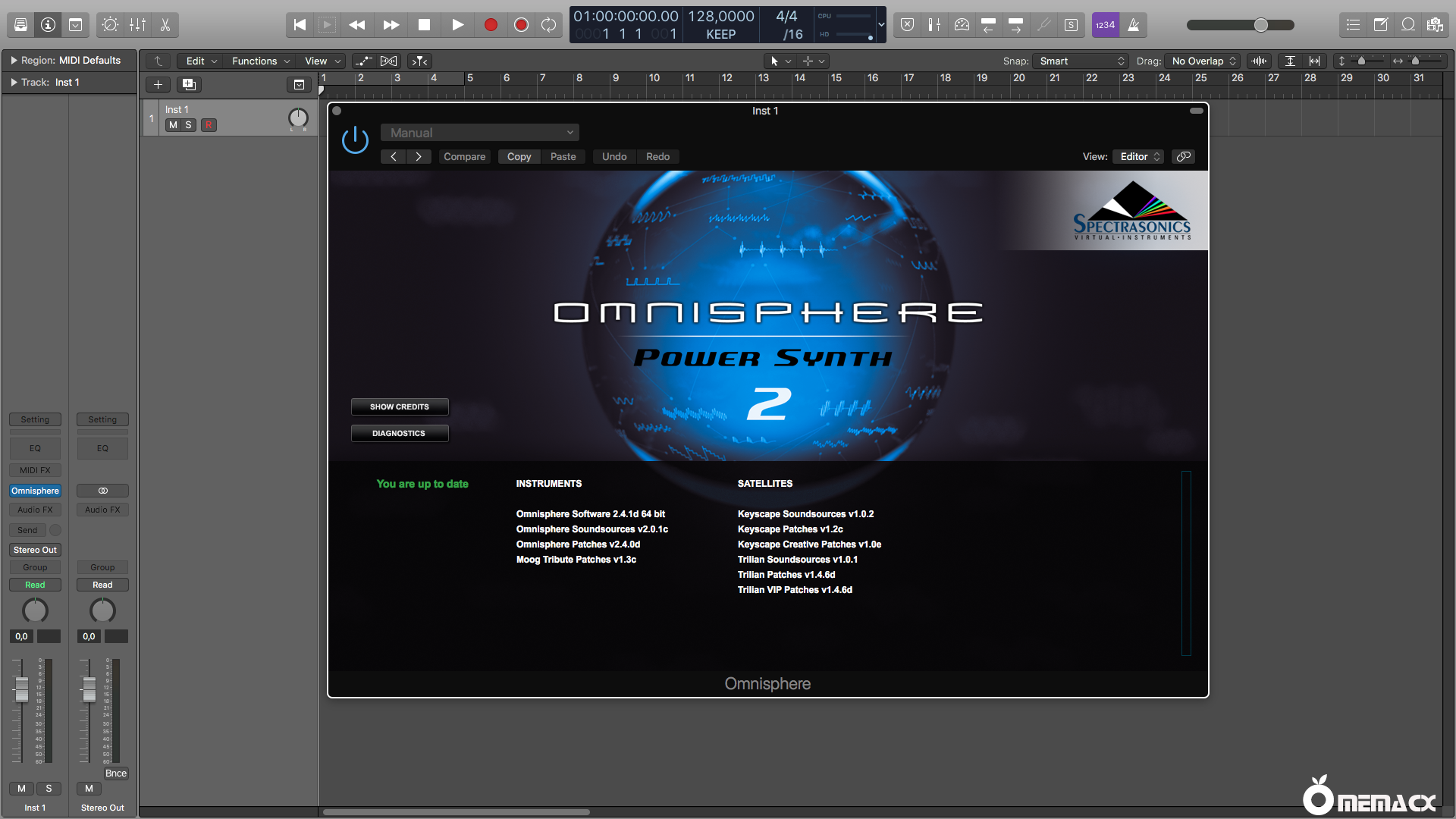Viewport: 1456px width, 819px height.
Task: Toggle the Omnisphere plugin power button
Action: coord(355,140)
